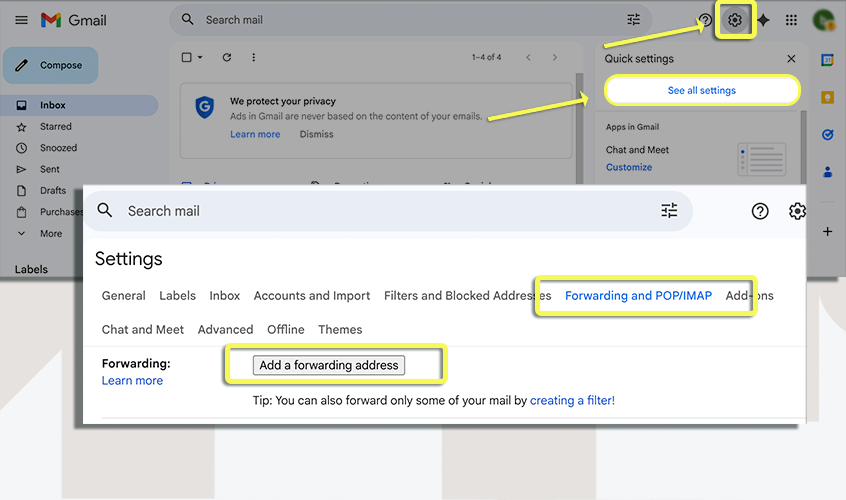Screen dimensions: 846x500
Task: Click the settings gear icon
Action: [735, 20]
